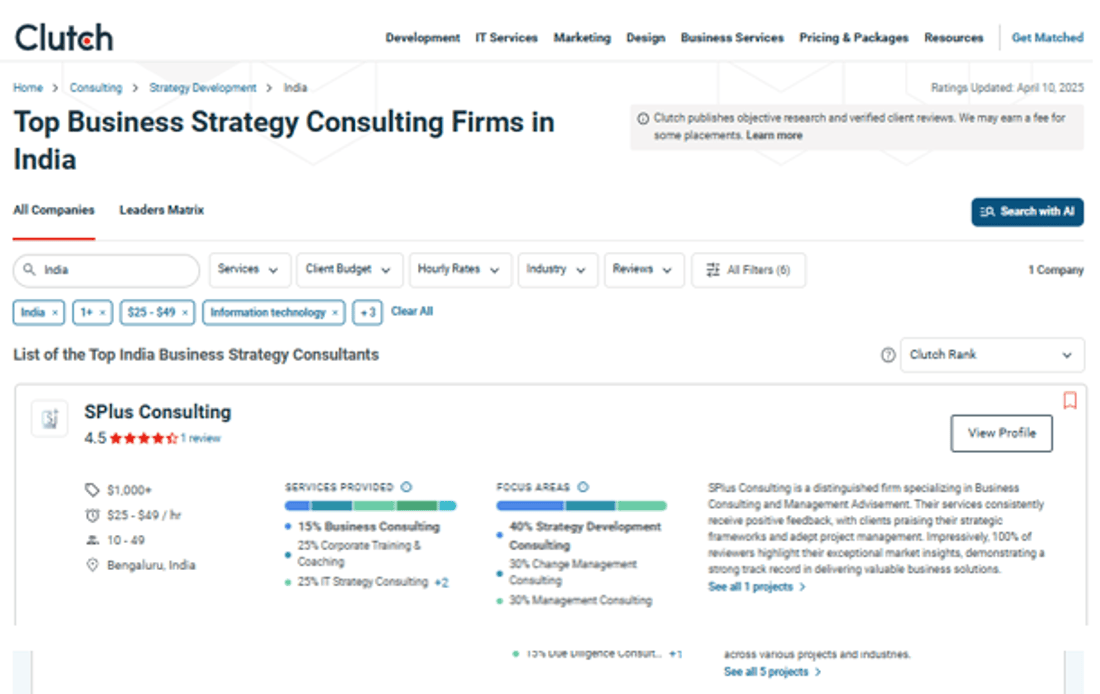Image resolution: width=1100 pixels, height=694 pixels.
Task: Click the View Profile button
Action: [x=1001, y=433]
